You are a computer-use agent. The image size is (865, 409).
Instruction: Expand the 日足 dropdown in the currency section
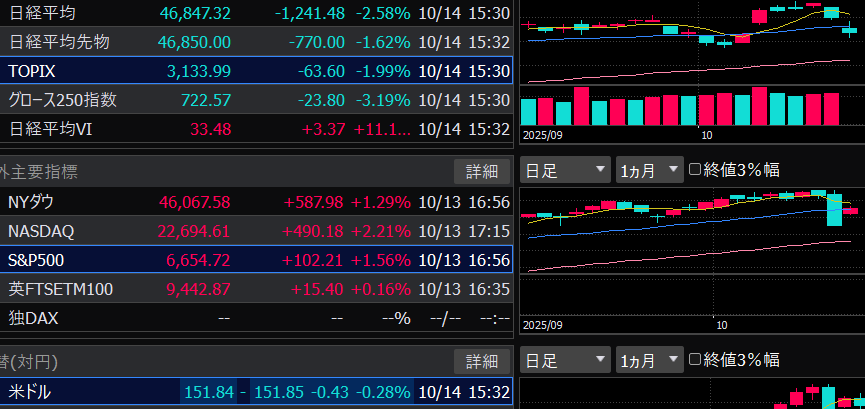(x=565, y=360)
